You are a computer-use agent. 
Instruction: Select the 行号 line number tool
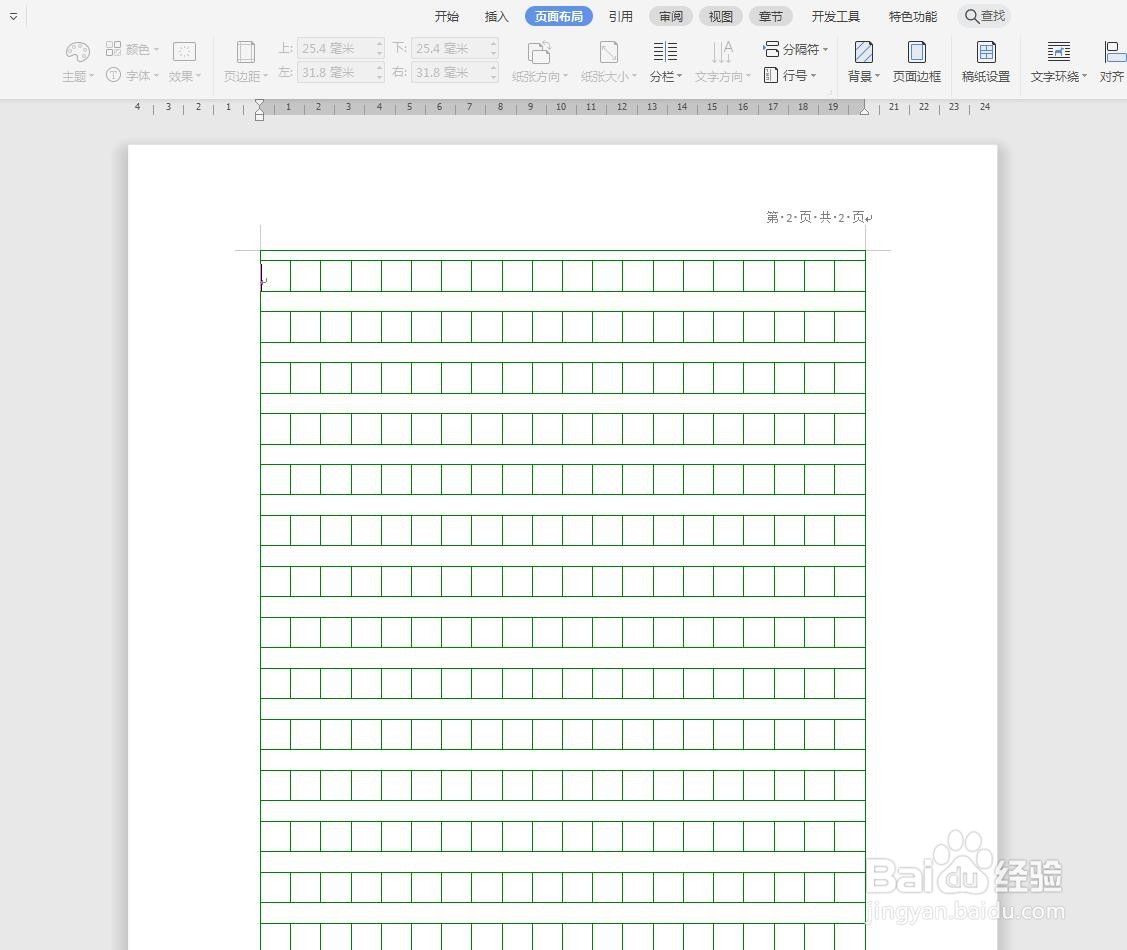point(793,75)
